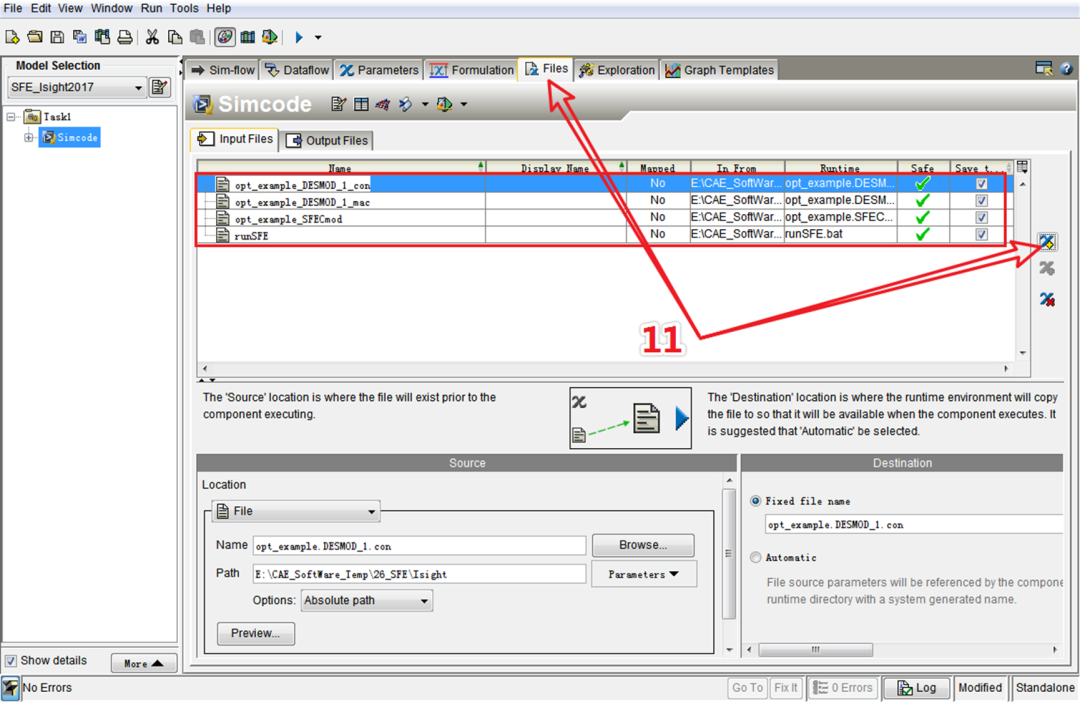Open the Absolute path options dropdown
This screenshot has height=702, width=1080.
(x=366, y=601)
